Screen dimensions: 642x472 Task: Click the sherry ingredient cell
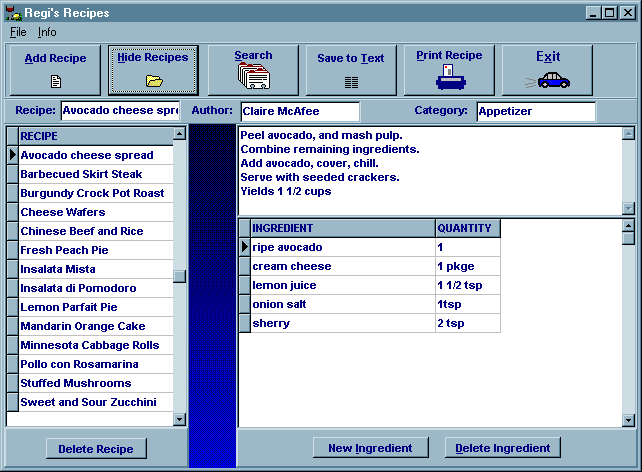pos(343,323)
